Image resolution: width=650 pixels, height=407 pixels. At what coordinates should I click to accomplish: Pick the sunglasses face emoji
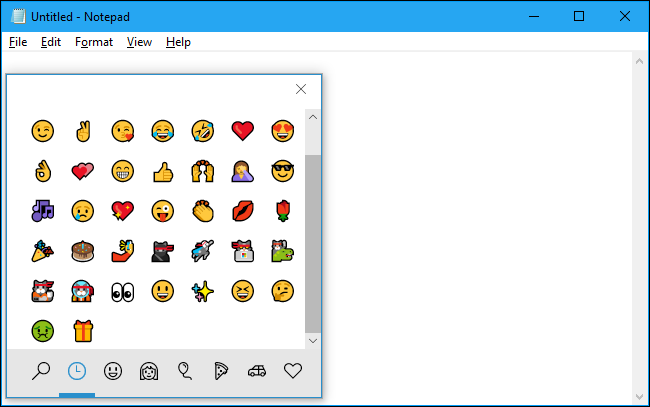[283, 171]
